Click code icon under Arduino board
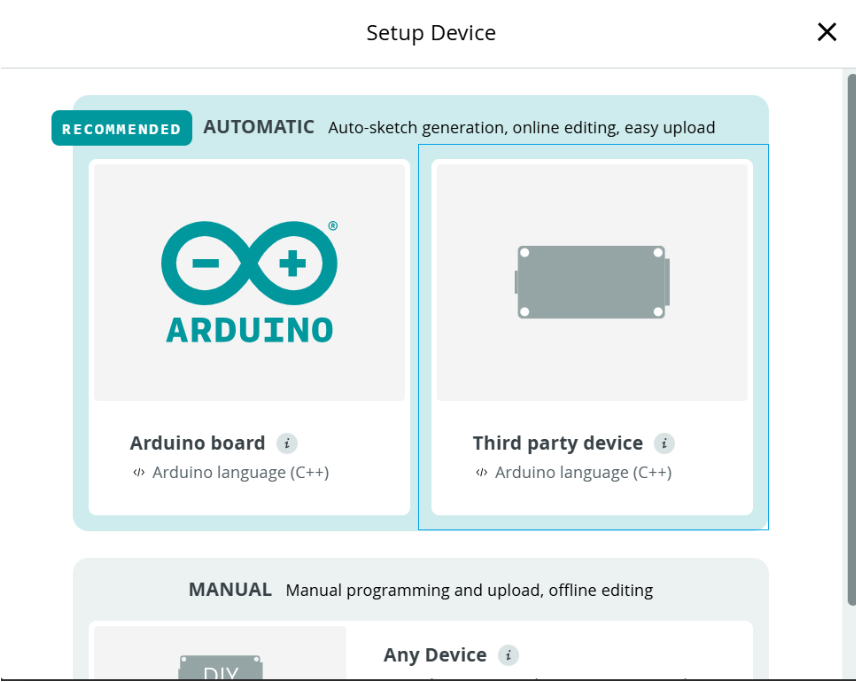Viewport: 856px width, 682px height. click(x=139, y=472)
